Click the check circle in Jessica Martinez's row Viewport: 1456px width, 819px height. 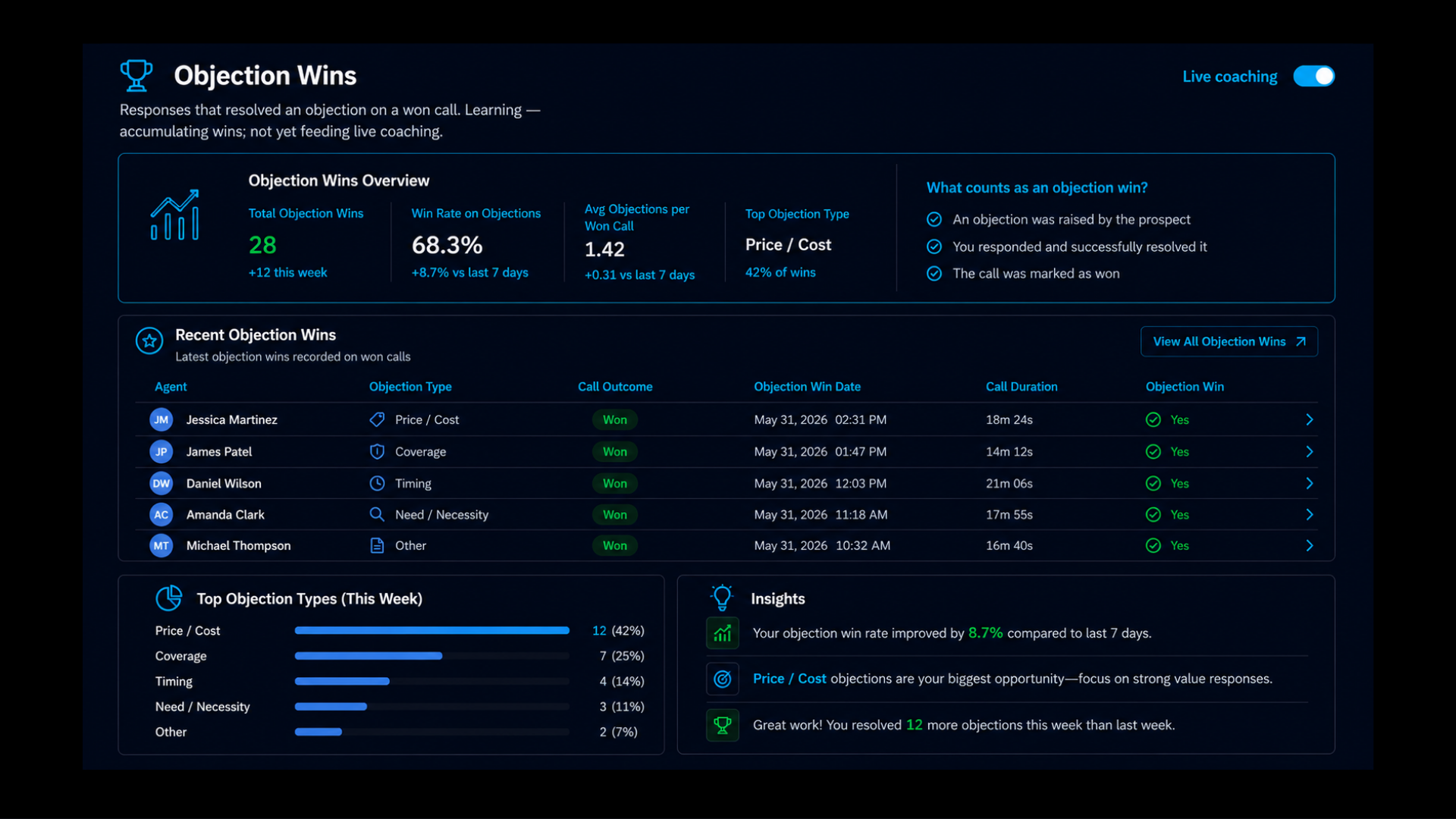[x=1153, y=419]
